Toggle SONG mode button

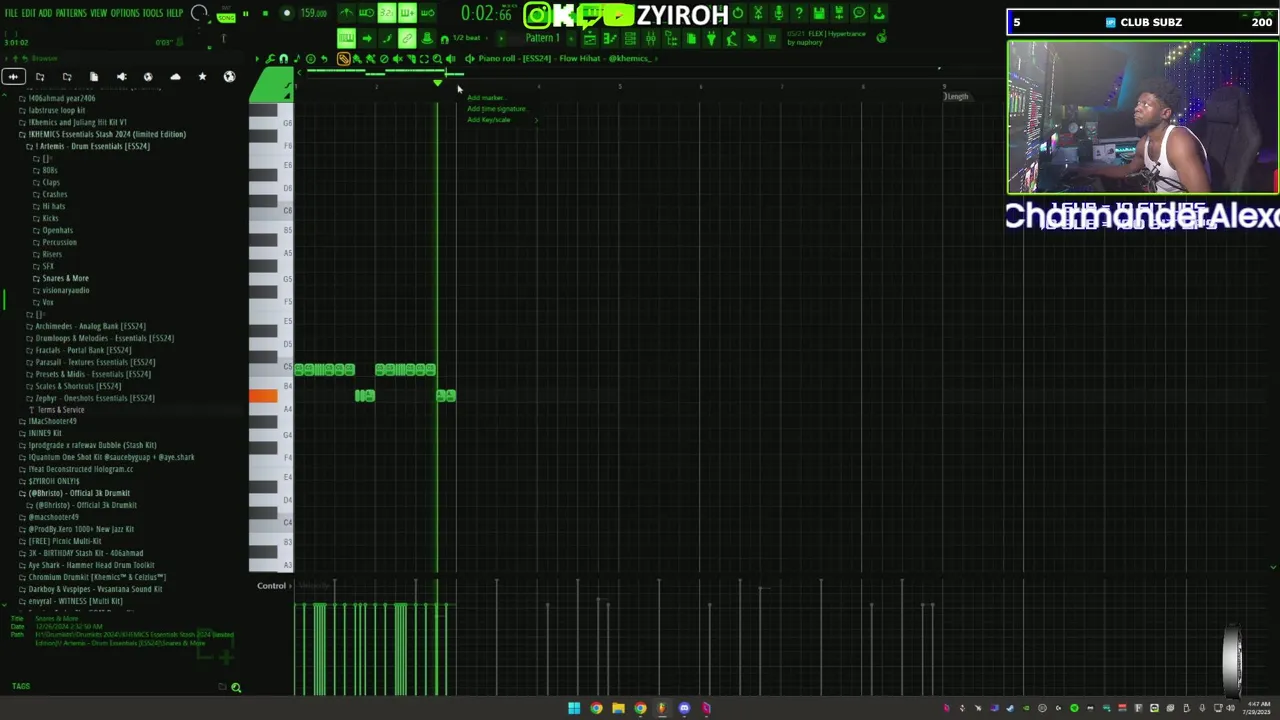[226, 18]
